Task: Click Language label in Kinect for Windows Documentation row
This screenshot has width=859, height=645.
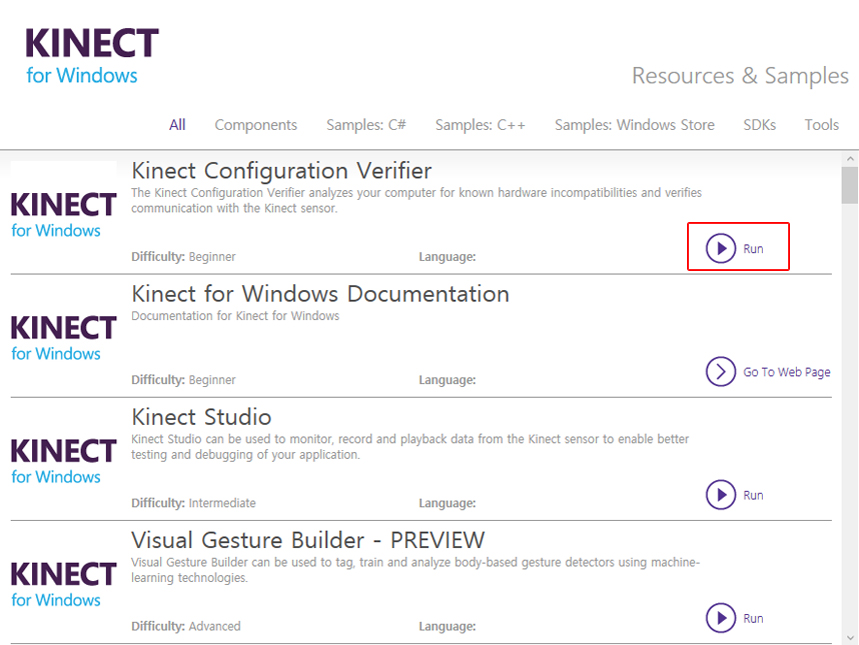Action: (448, 380)
